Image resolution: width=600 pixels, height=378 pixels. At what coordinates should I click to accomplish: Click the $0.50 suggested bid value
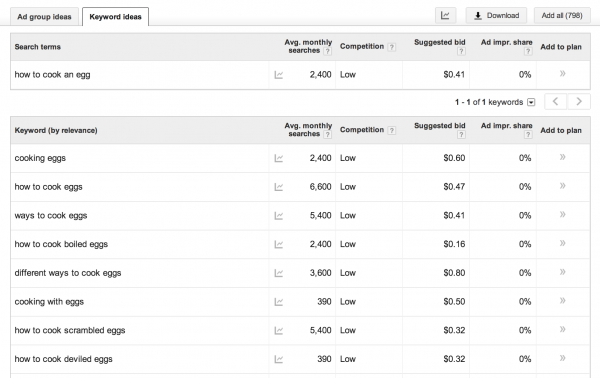click(x=454, y=301)
